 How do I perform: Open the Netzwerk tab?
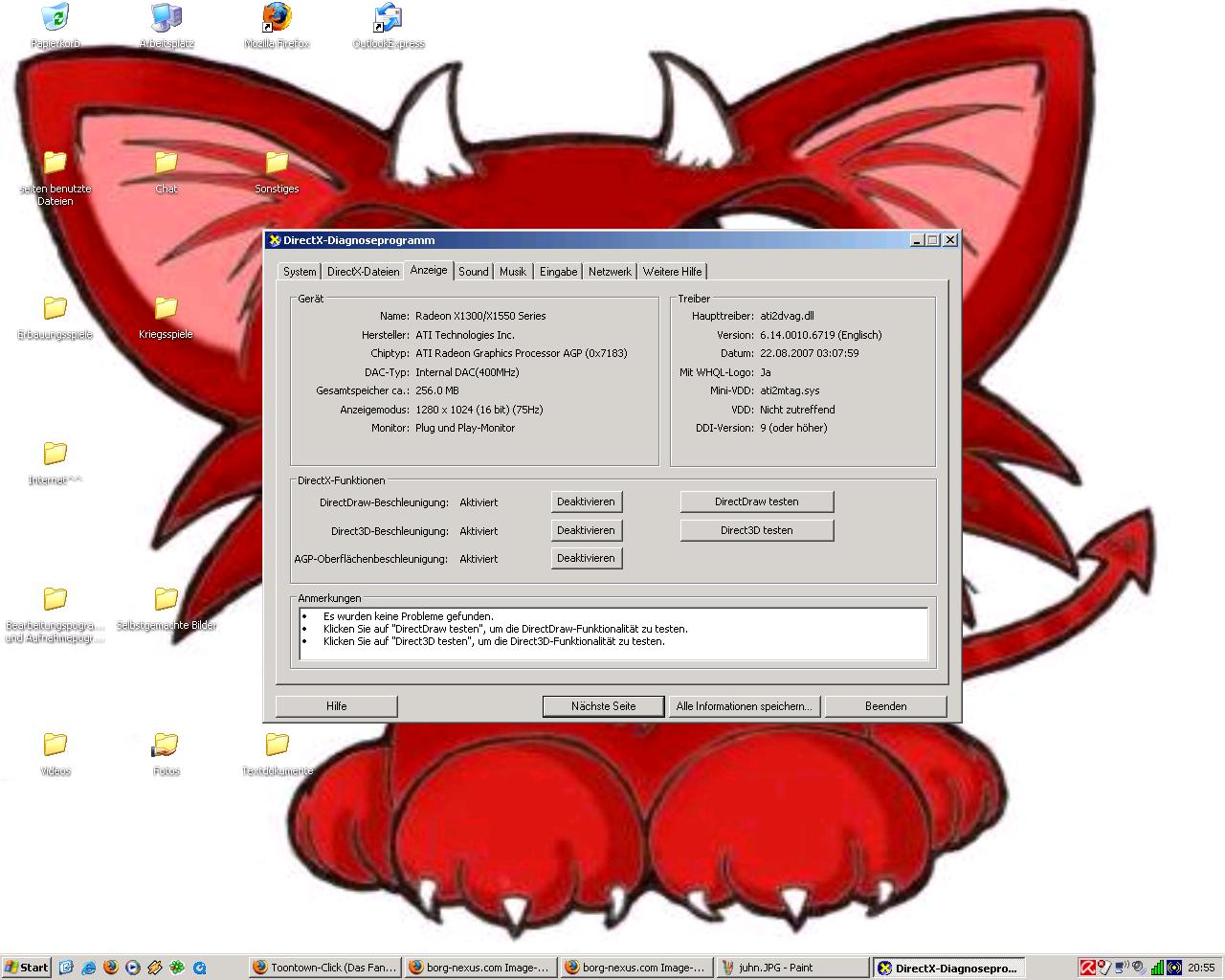[x=610, y=272]
